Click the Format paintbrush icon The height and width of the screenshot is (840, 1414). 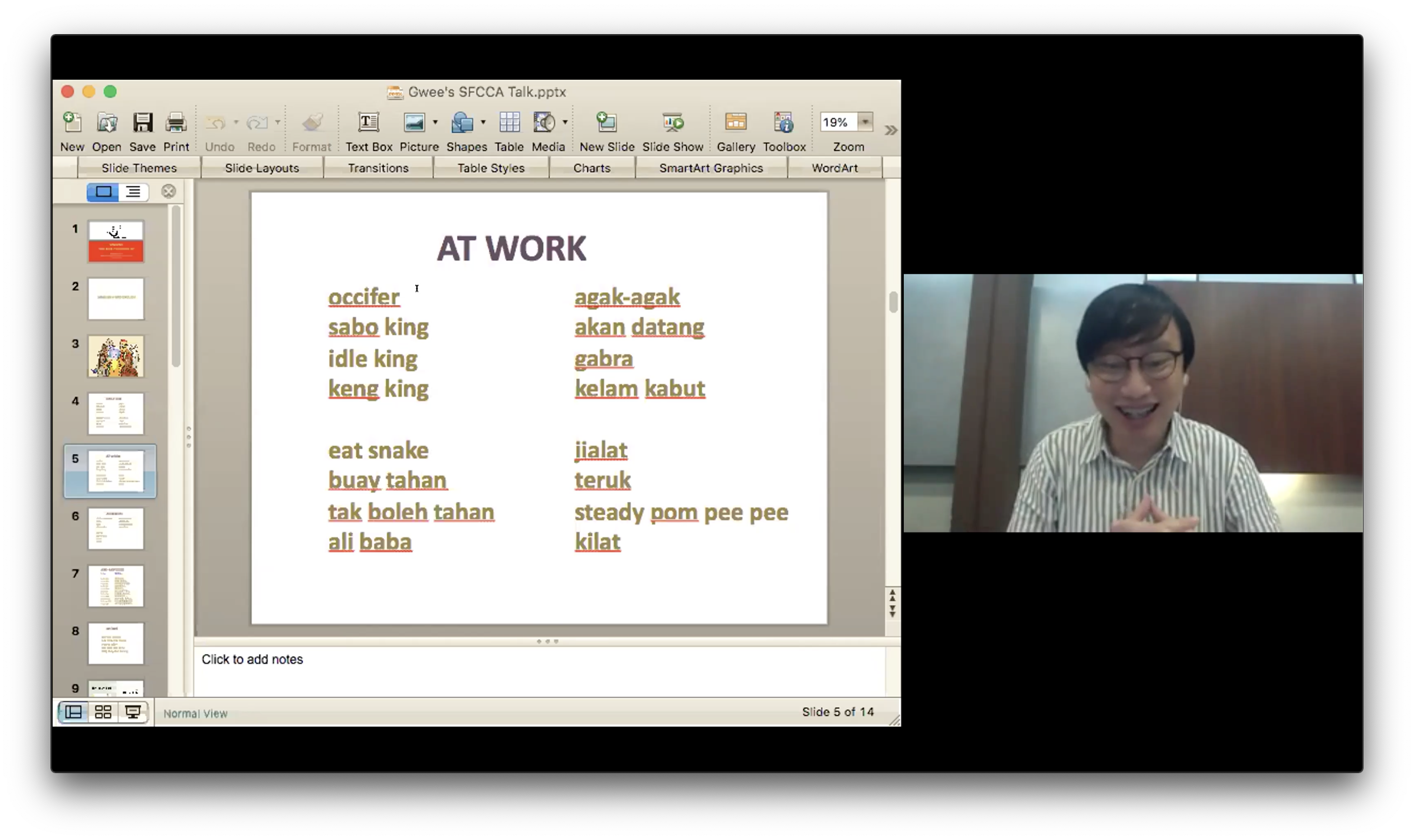(312, 122)
